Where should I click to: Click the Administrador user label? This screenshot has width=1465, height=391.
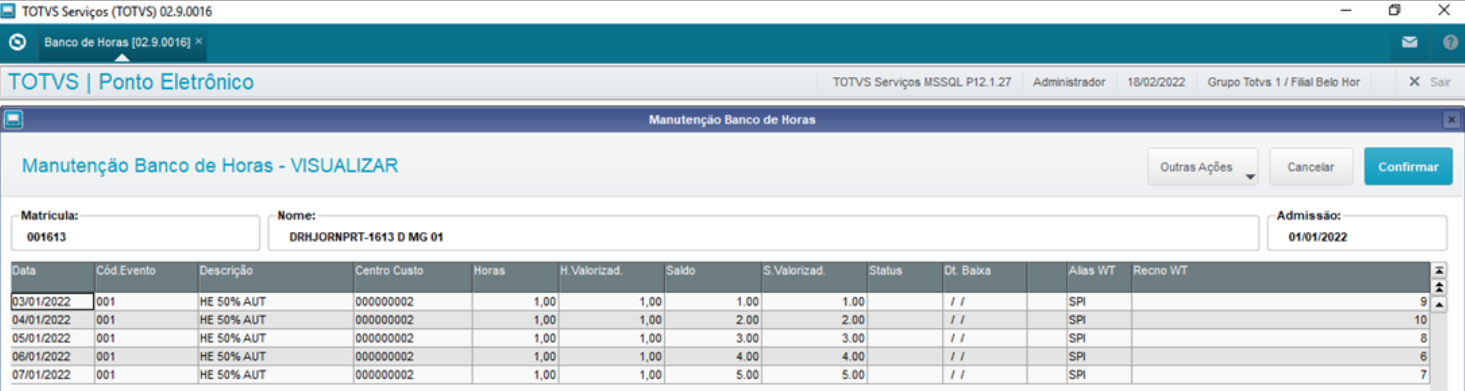1069,82
